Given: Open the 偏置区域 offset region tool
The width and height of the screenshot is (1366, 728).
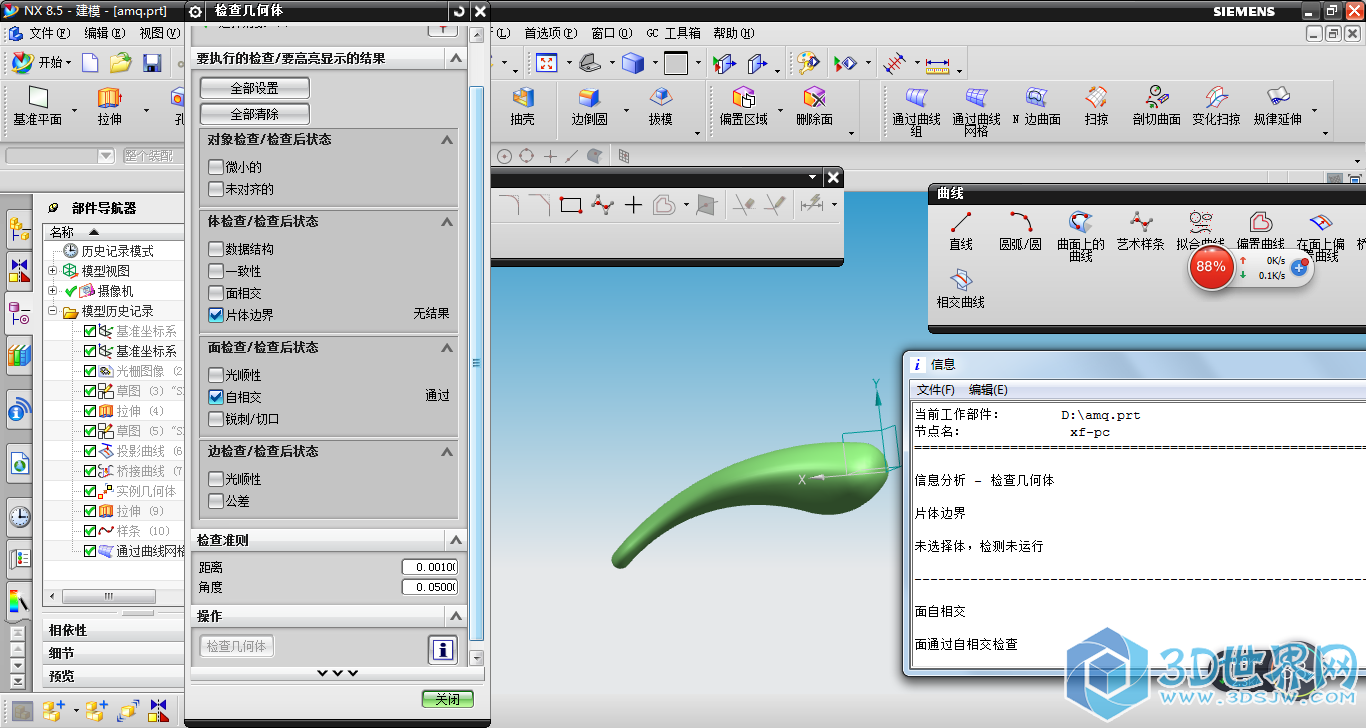Looking at the screenshot, I should [743, 106].
